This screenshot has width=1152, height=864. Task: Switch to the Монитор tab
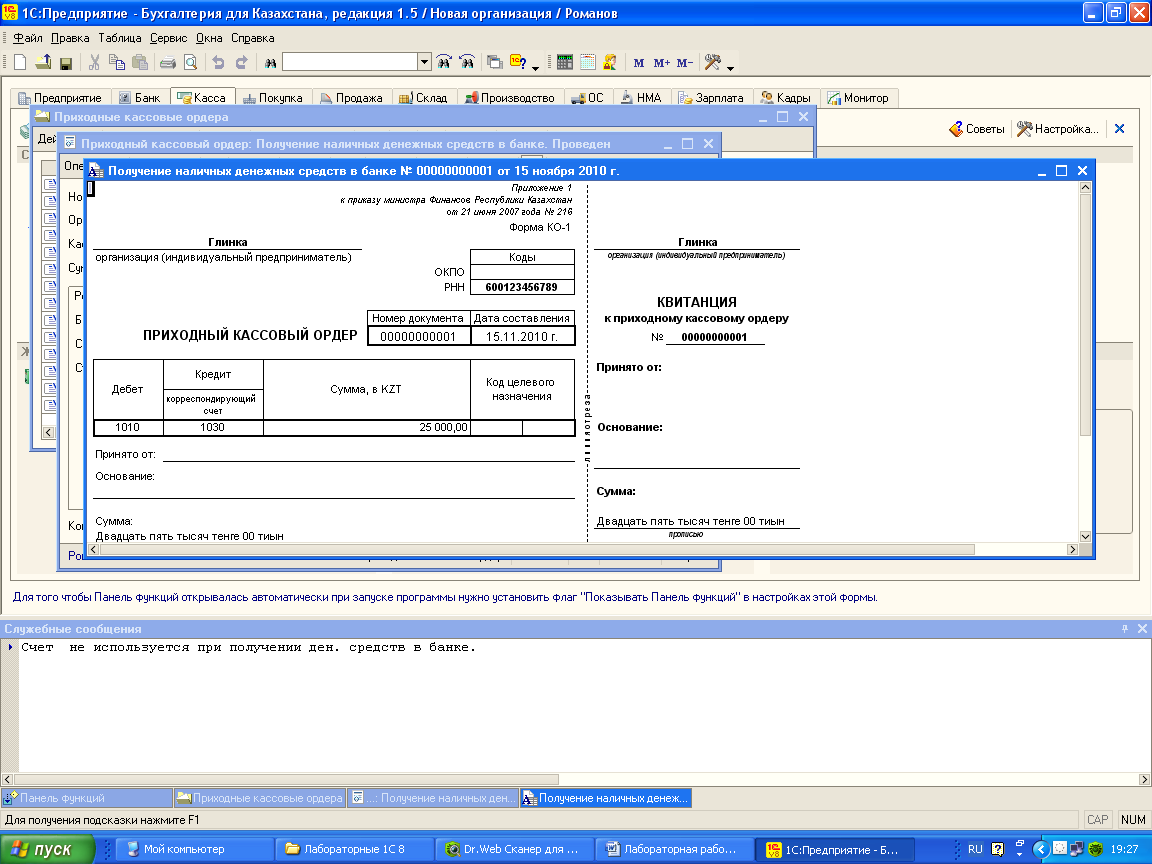tap(858, 98)
